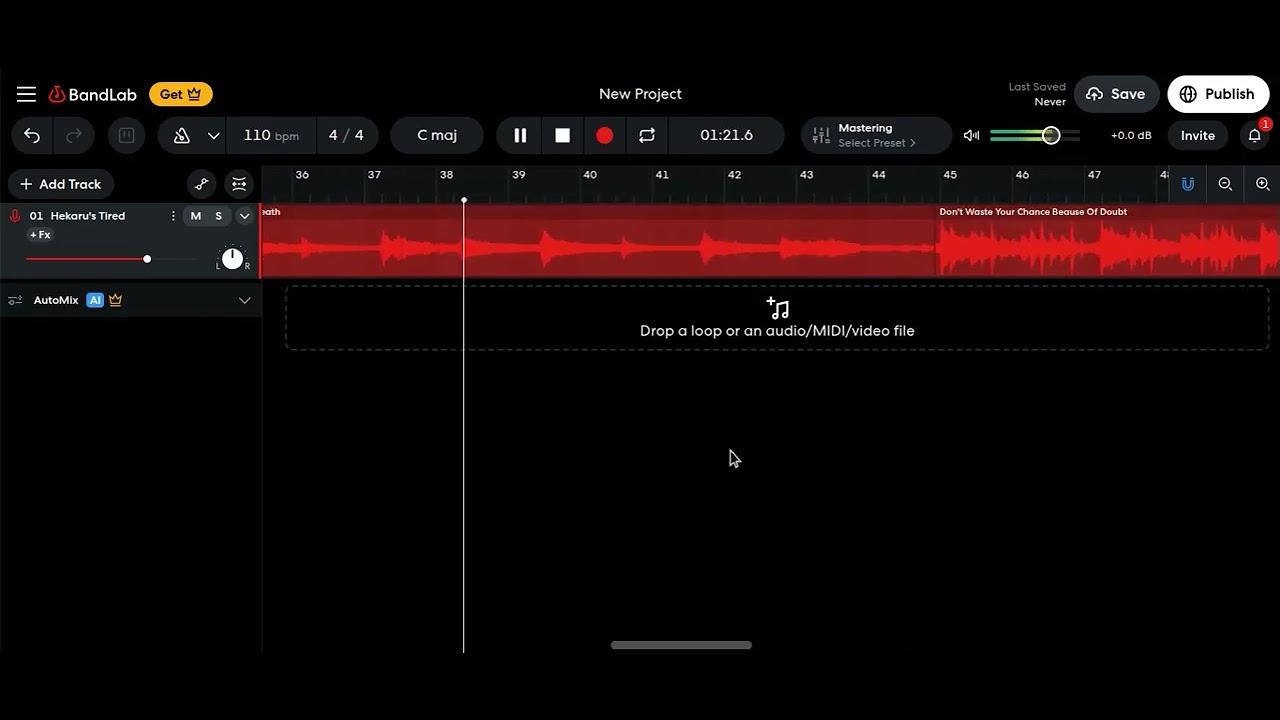This screenshot has height=720, width=1280.
Task: Click the 01:21.6 time display
Action: pyautogui.click(x=727, y=135)
